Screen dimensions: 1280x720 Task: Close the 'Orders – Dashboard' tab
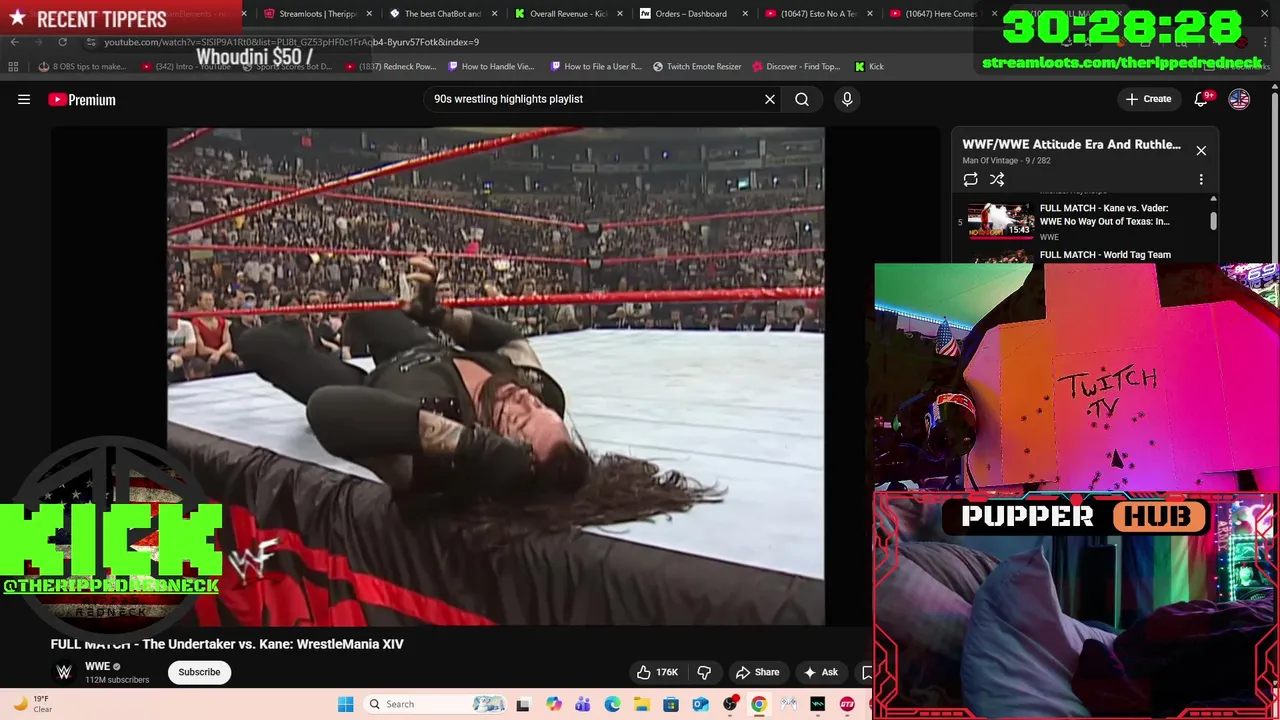745,14
